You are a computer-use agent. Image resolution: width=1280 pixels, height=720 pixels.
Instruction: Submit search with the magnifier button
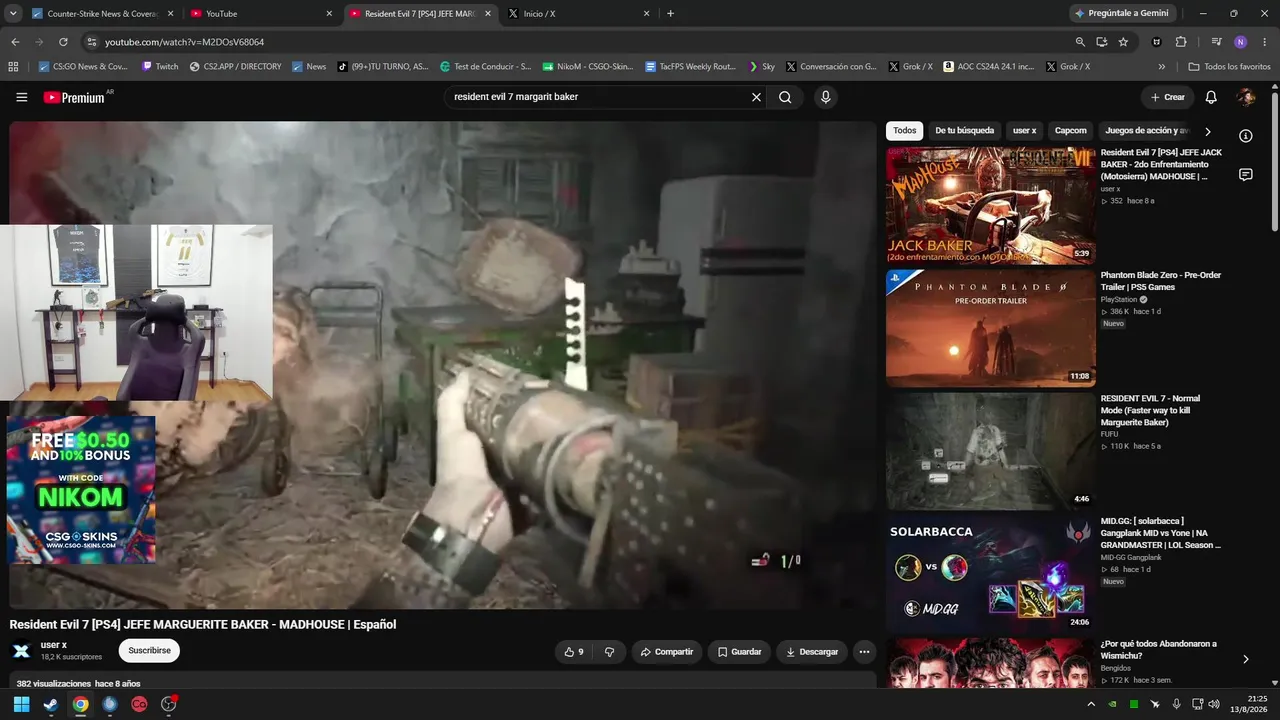coord(785,97)
